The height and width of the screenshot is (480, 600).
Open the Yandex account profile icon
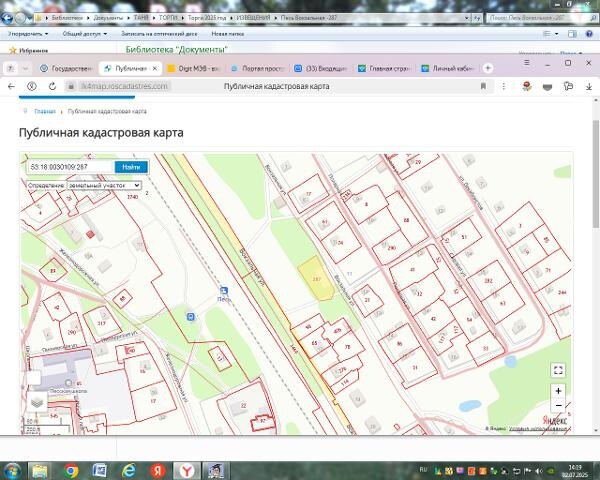[x=32, y=87]
